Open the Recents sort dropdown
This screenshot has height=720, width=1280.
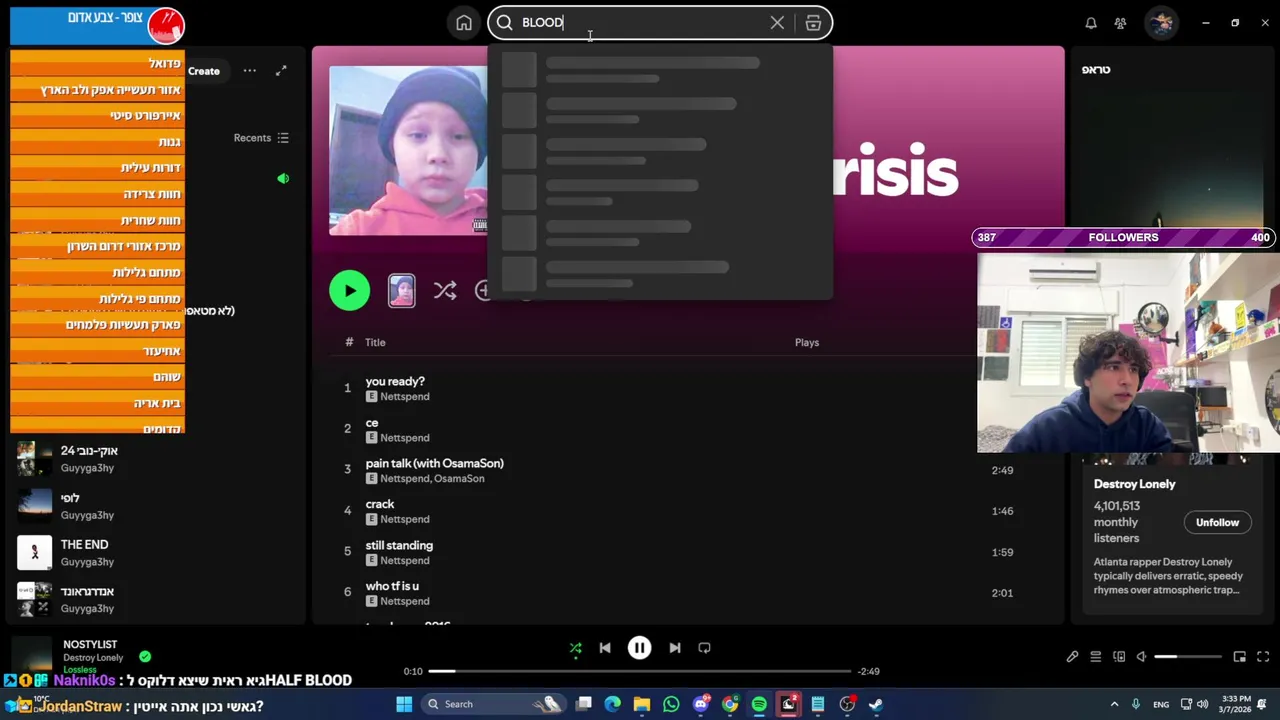(x=261, y=138)
